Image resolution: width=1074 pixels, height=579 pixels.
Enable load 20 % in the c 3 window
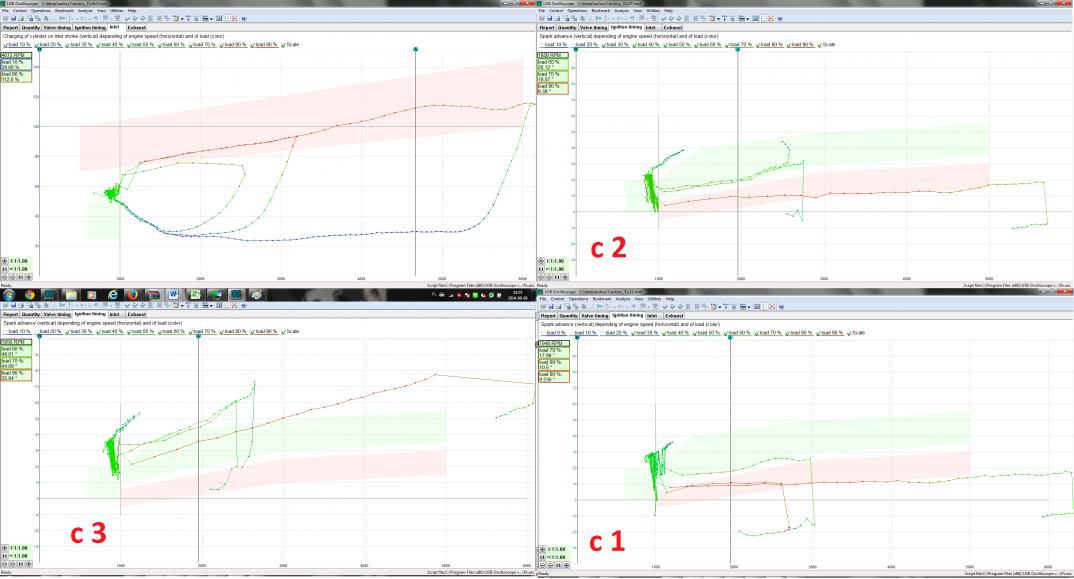pos(48,332)
